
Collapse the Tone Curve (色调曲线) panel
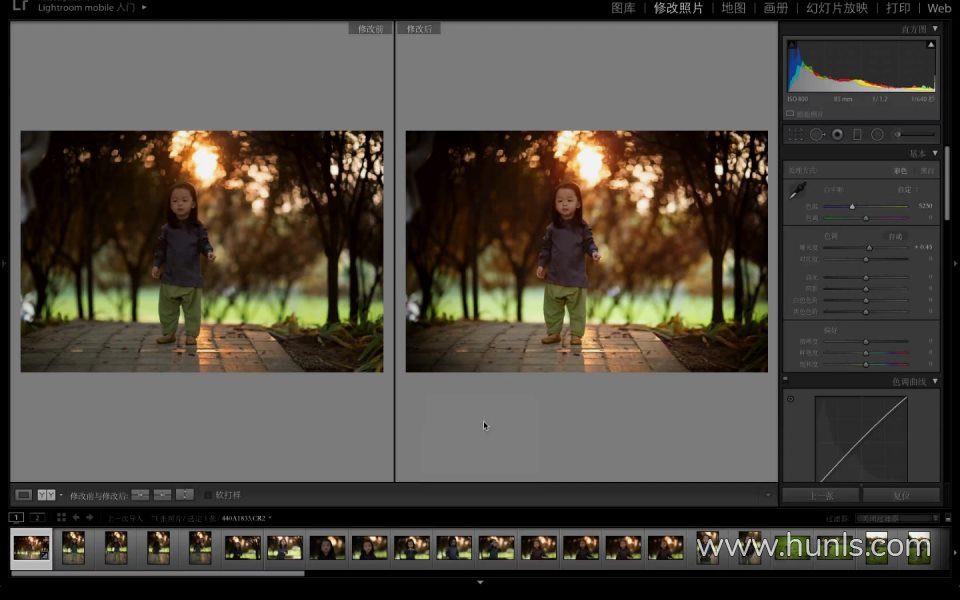click(935, 381)
